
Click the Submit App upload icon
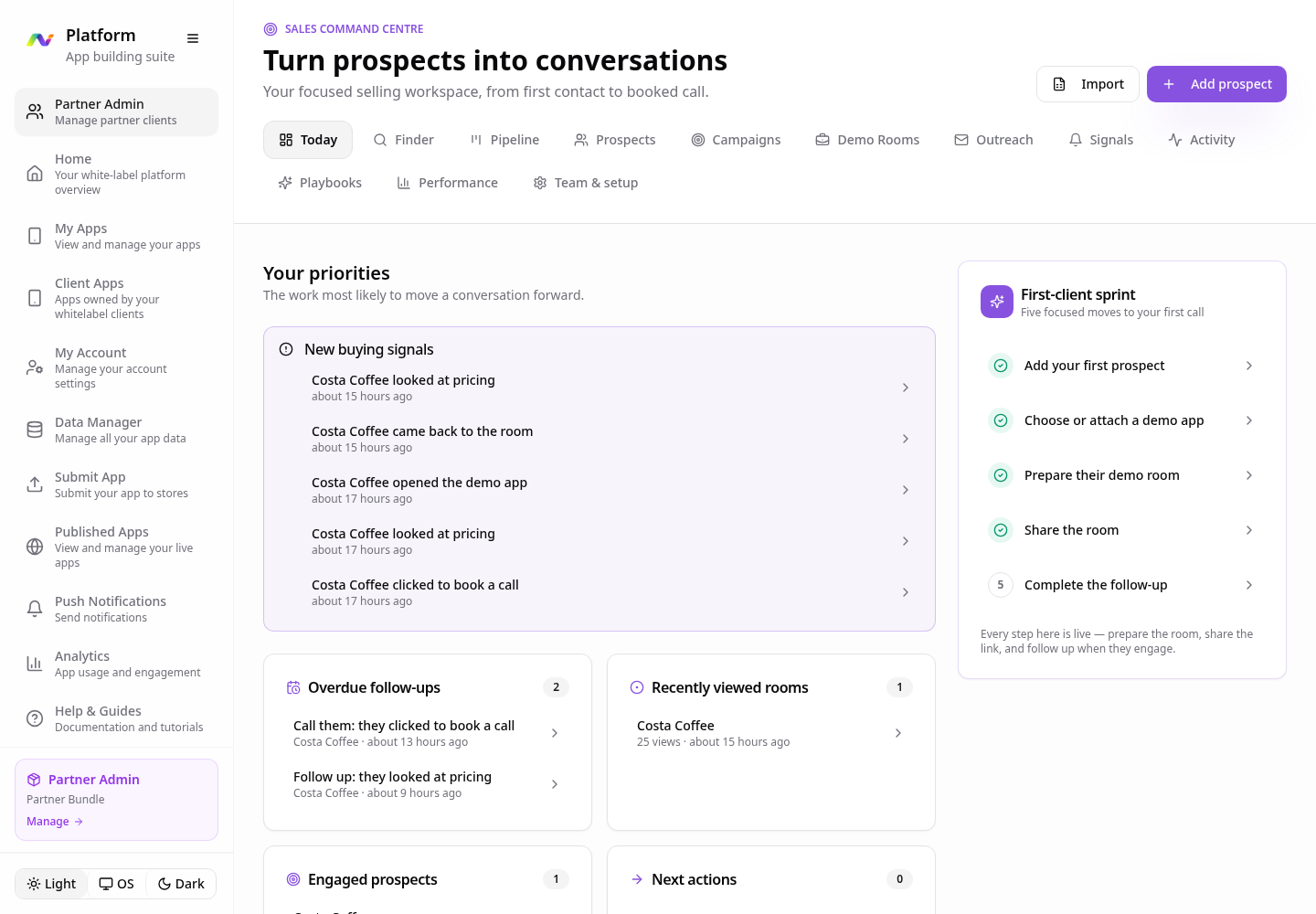coord(35,484)
